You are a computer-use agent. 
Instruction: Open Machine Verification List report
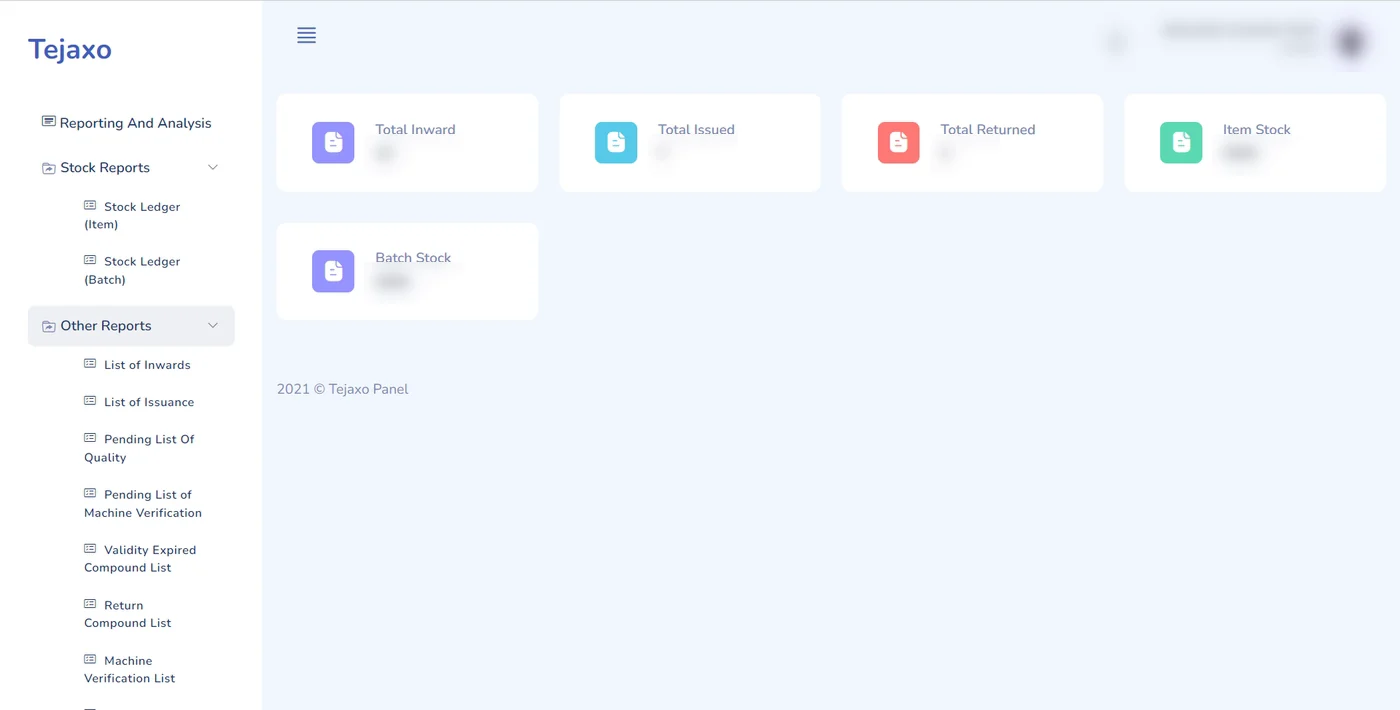[130, 669]
